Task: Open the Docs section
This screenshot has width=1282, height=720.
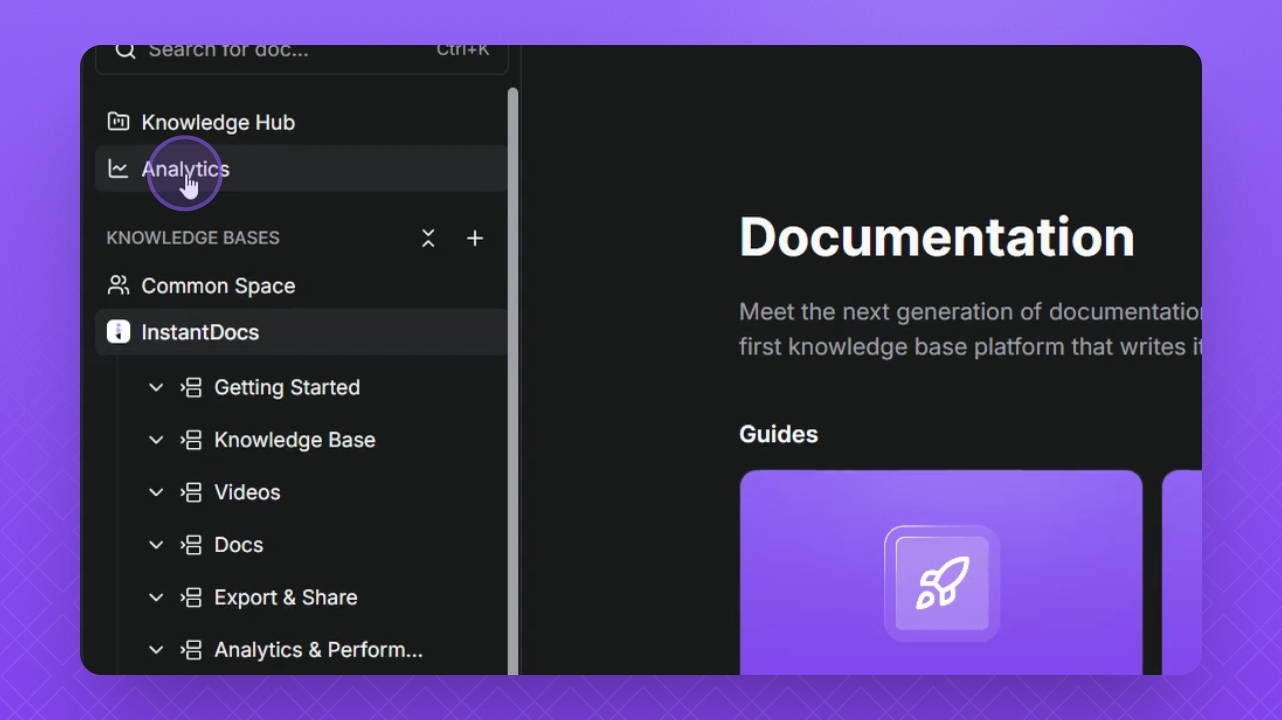Action: tap(239, 545)
